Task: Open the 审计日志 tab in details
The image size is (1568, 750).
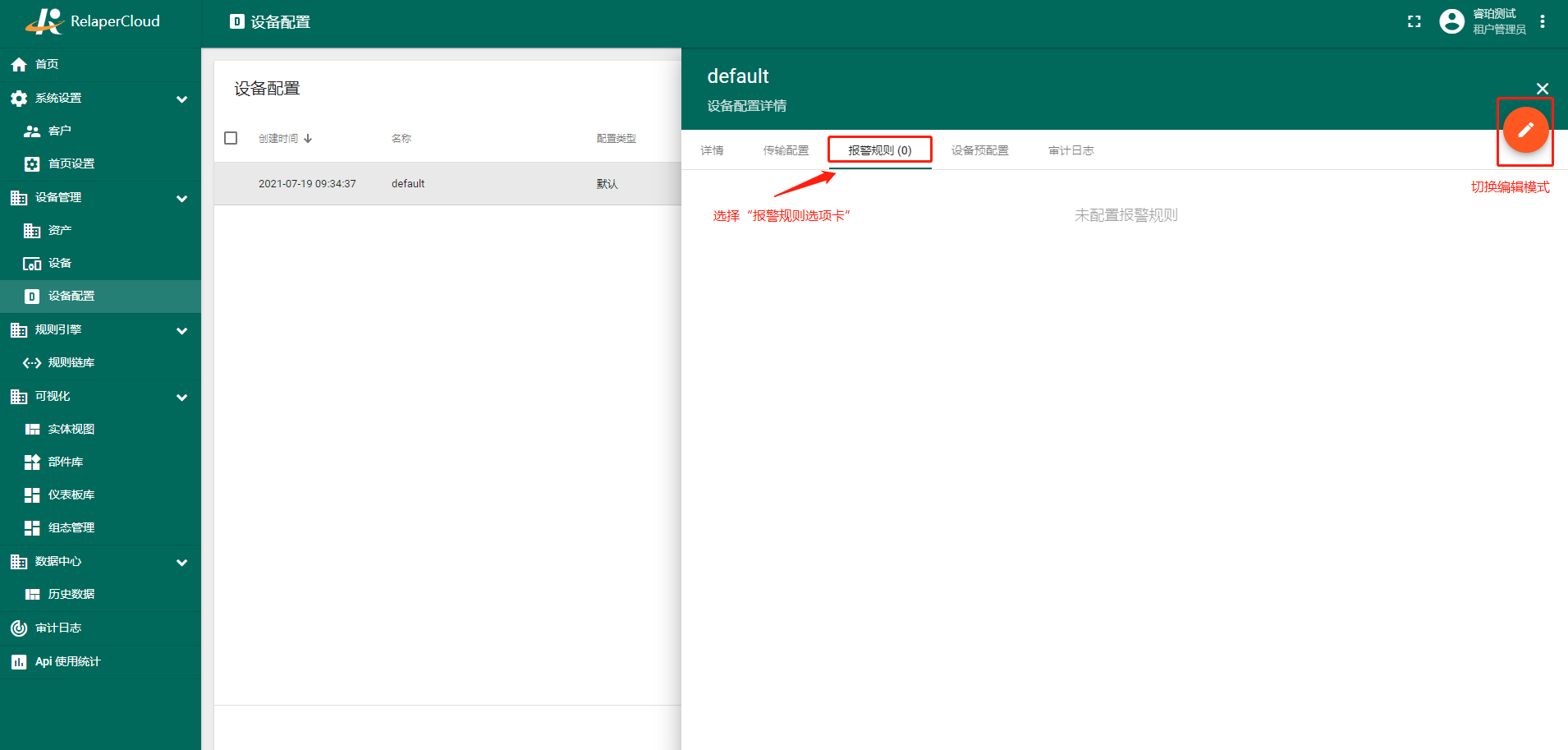Action: (x=1071, y=150)
